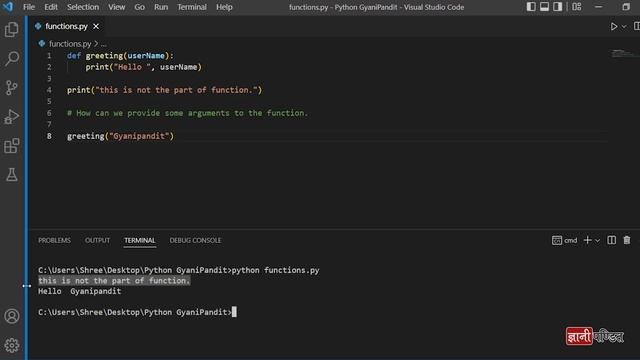Open the Run and Debug view
Viewport: 640px width, 360px height.
(x=11, y=117)
